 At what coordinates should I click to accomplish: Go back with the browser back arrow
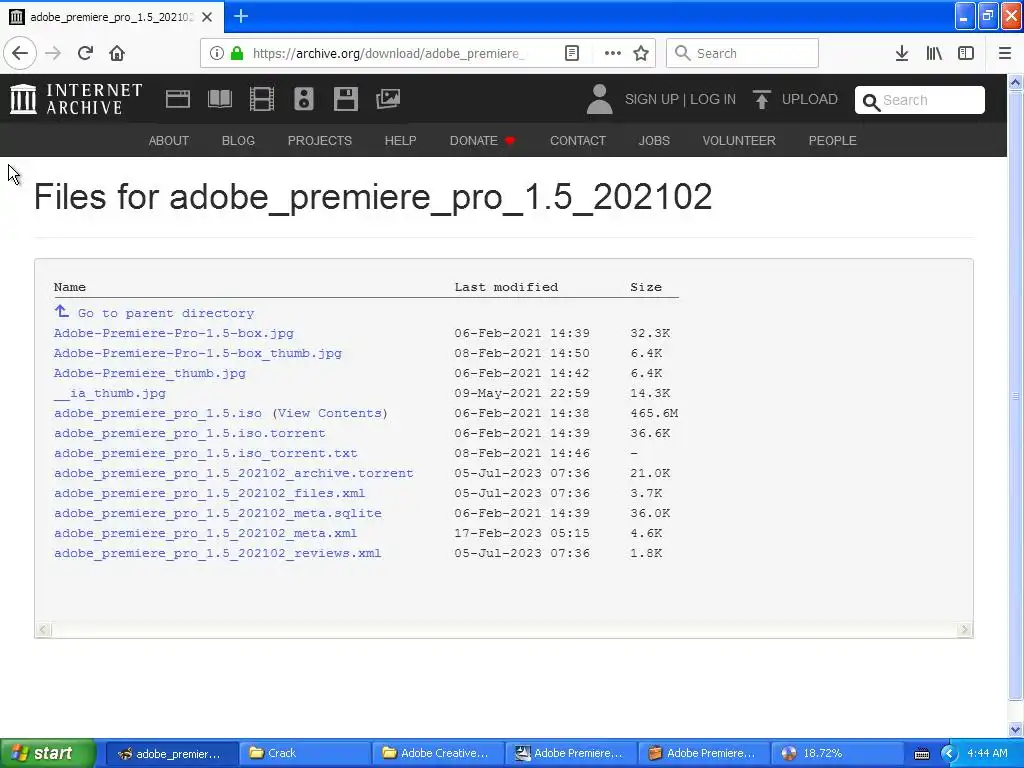tap(20, 53)
